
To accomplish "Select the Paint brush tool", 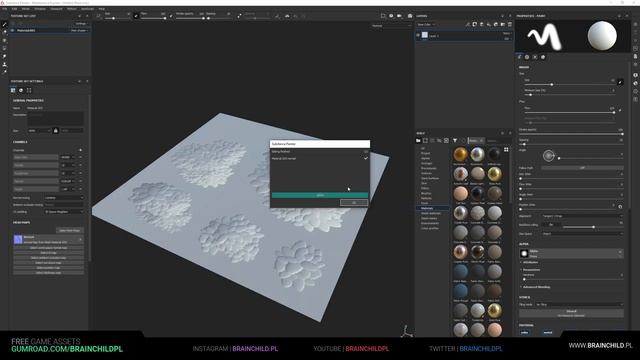I will pyautogui.click(x=4, y=24).
